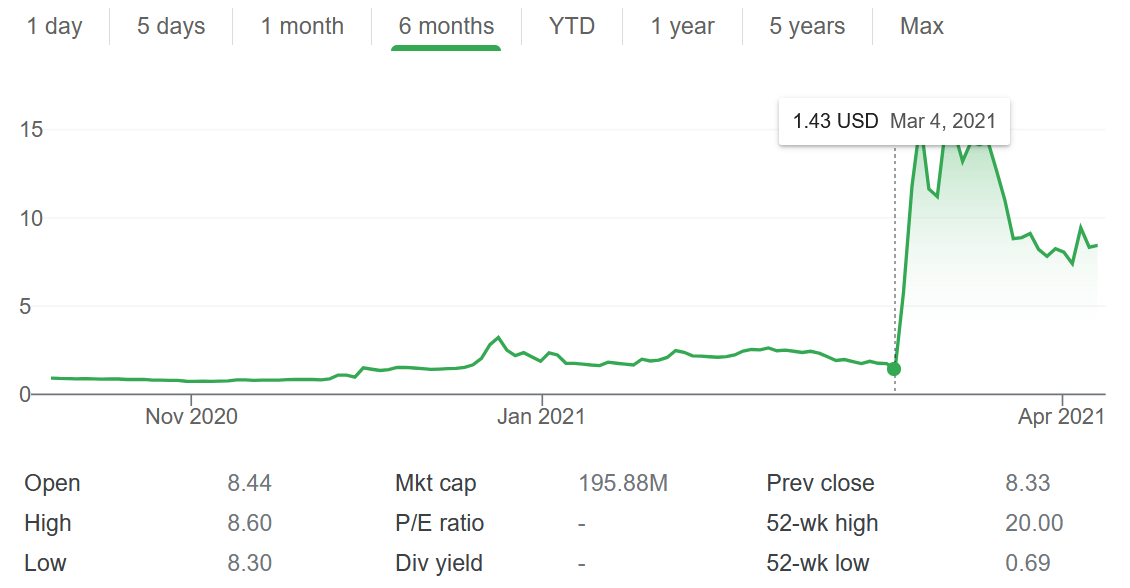Click the green data point marker on the chart
Viewport: 1130px width, 588px height.
click(x=894, y=369)
